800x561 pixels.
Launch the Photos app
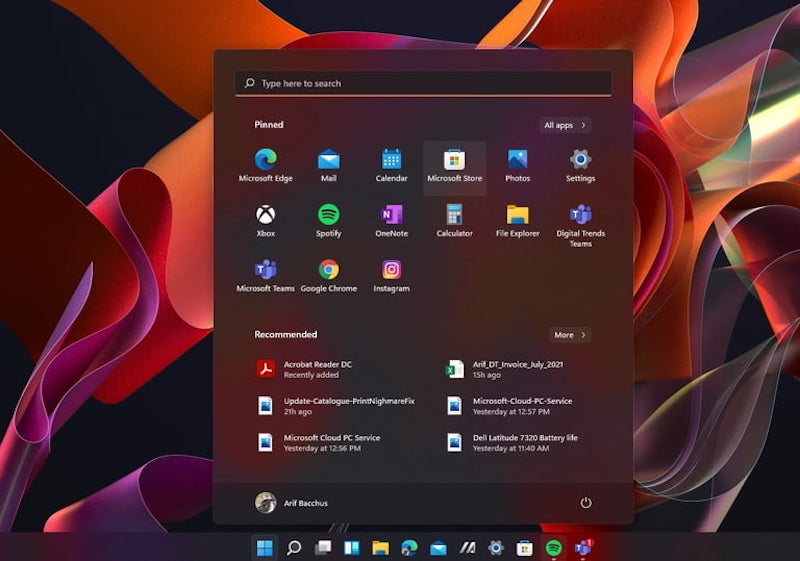coord(517,165)
